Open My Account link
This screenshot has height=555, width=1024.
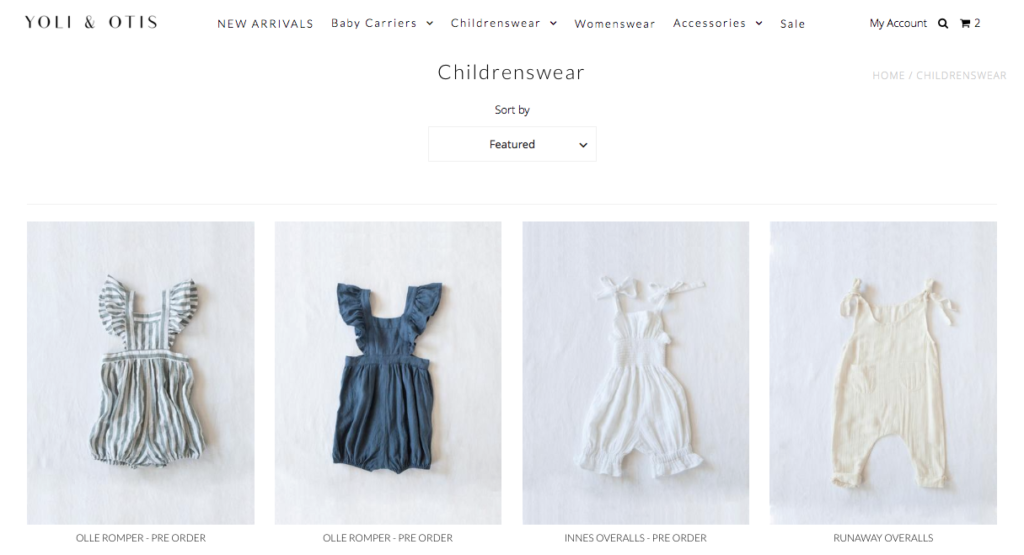[x=898, y=24]
